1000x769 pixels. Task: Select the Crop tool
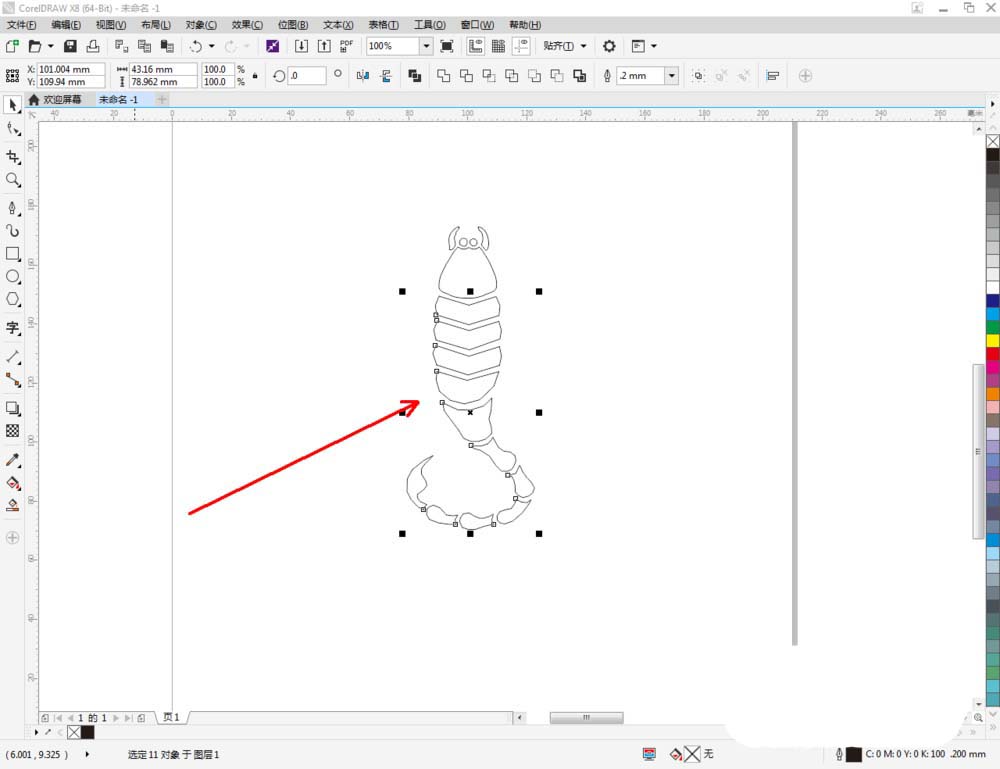coord(12,157)
